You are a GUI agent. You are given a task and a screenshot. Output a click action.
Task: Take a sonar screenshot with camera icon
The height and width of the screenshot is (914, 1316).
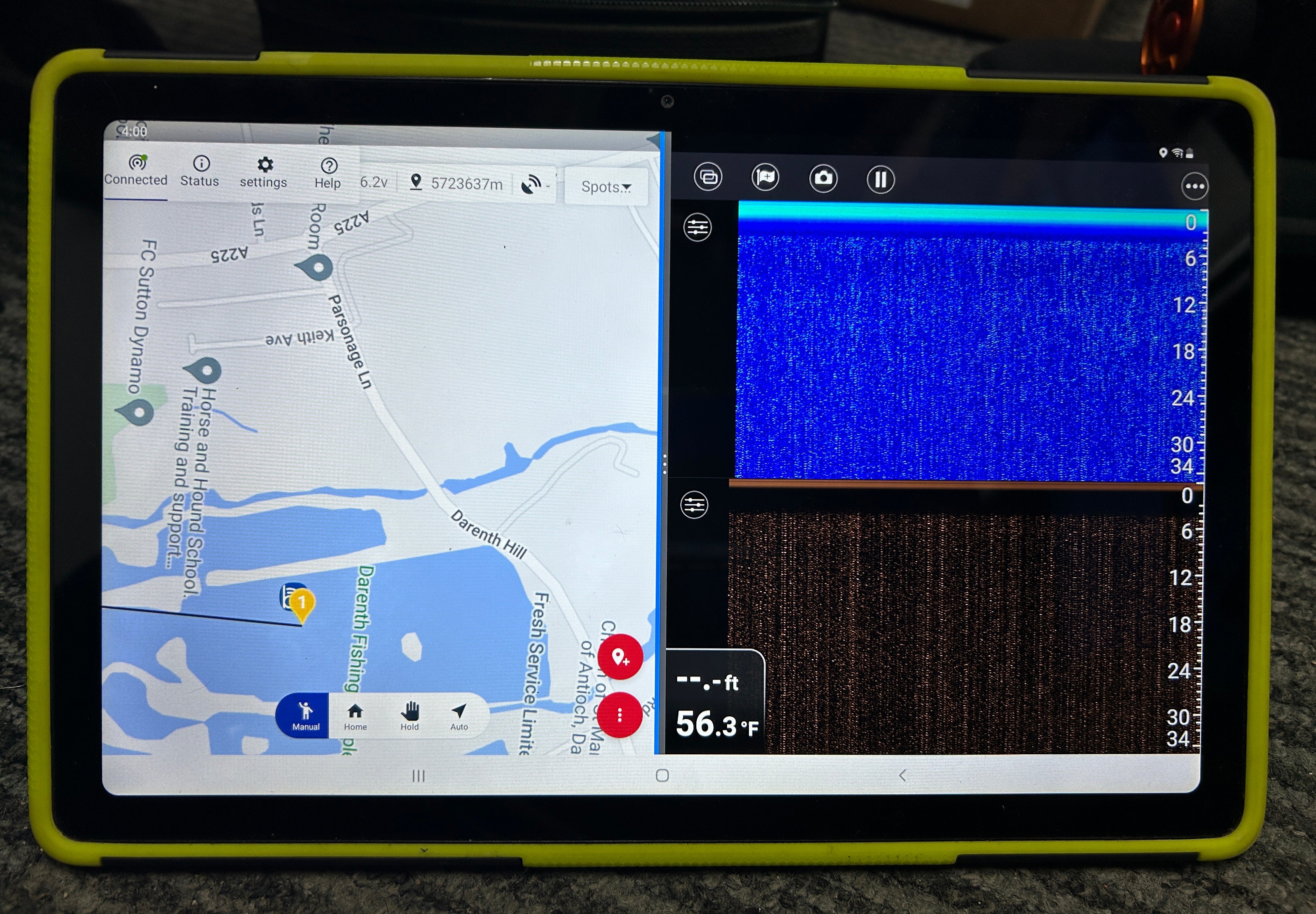(823, 179)
